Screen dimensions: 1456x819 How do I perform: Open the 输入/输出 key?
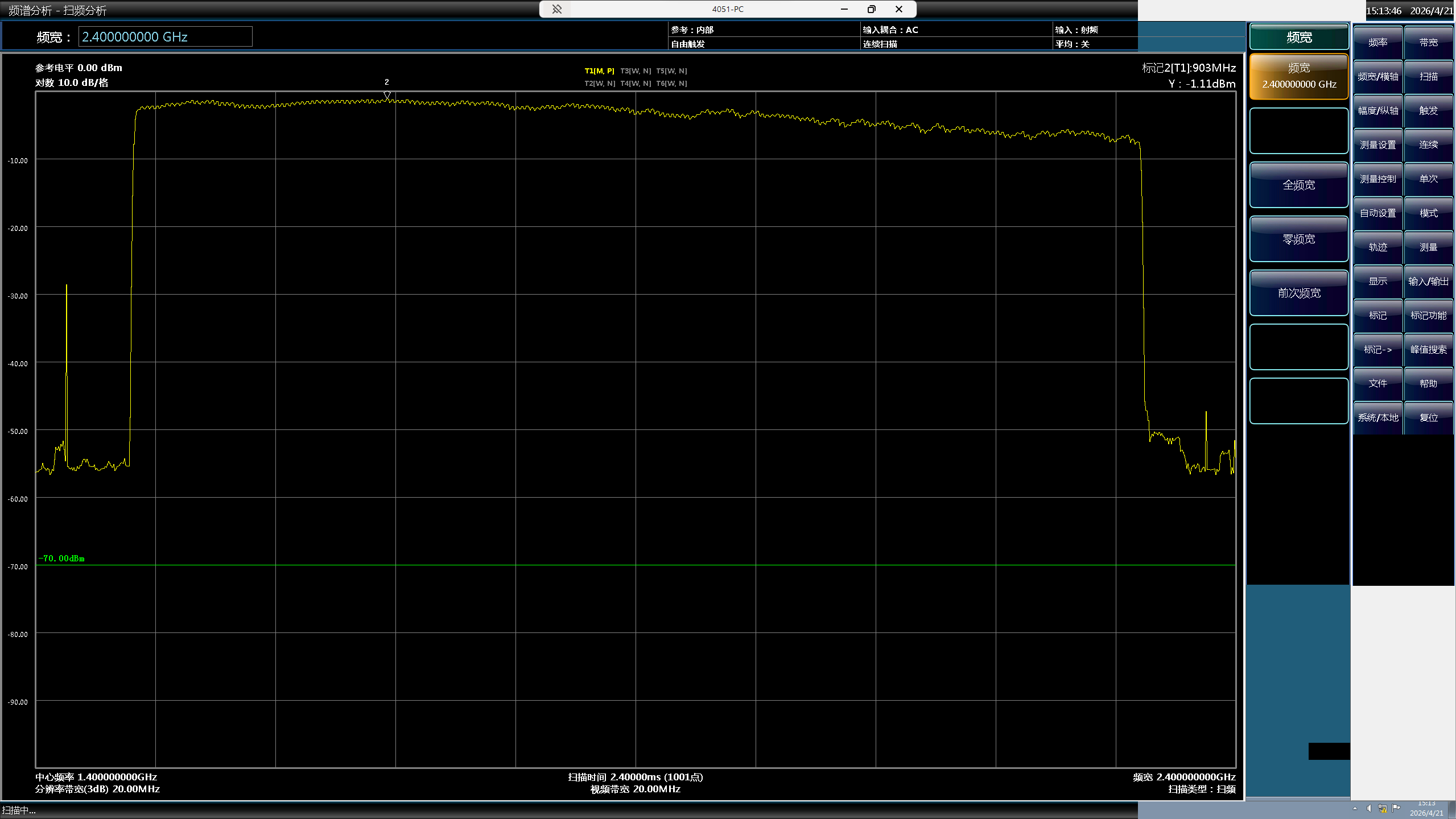click(x=1428, y=282)
